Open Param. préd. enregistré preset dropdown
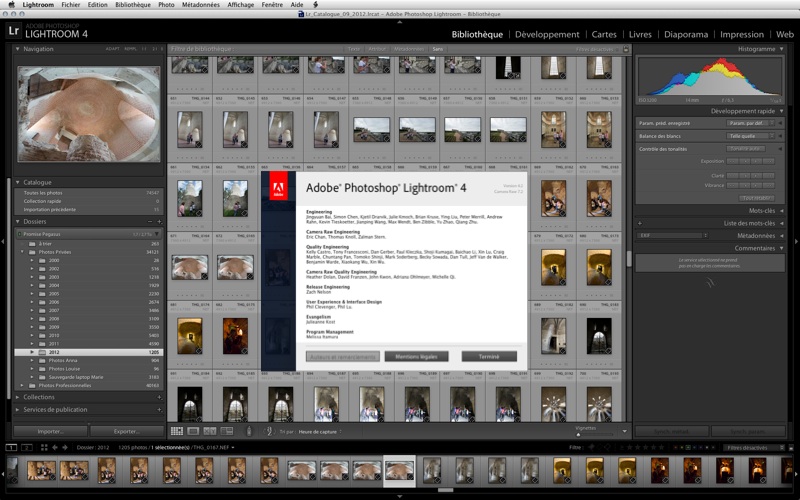800x500 pixels. [751, 123]
